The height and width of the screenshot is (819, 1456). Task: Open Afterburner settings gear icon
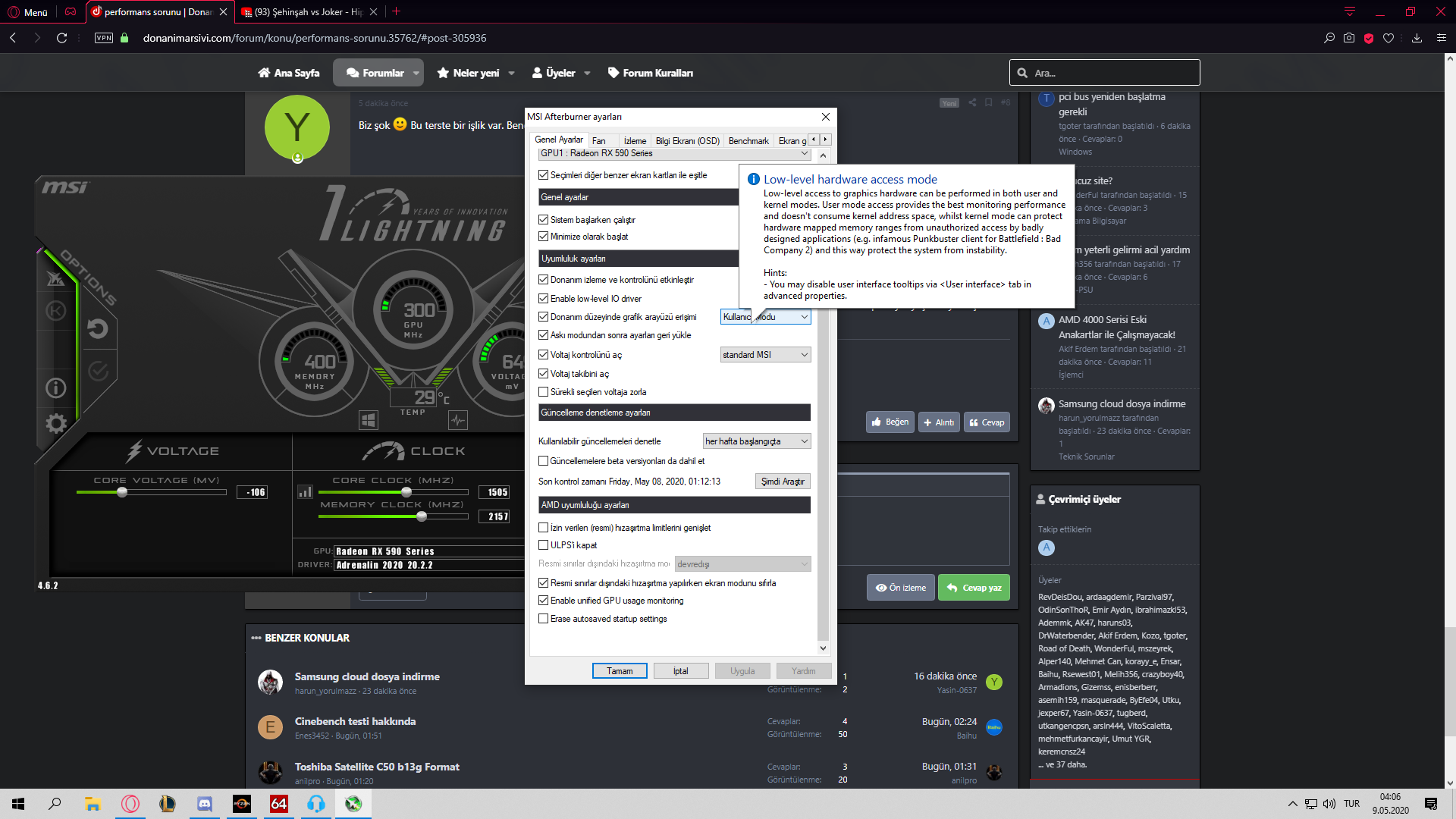point(56,423)
